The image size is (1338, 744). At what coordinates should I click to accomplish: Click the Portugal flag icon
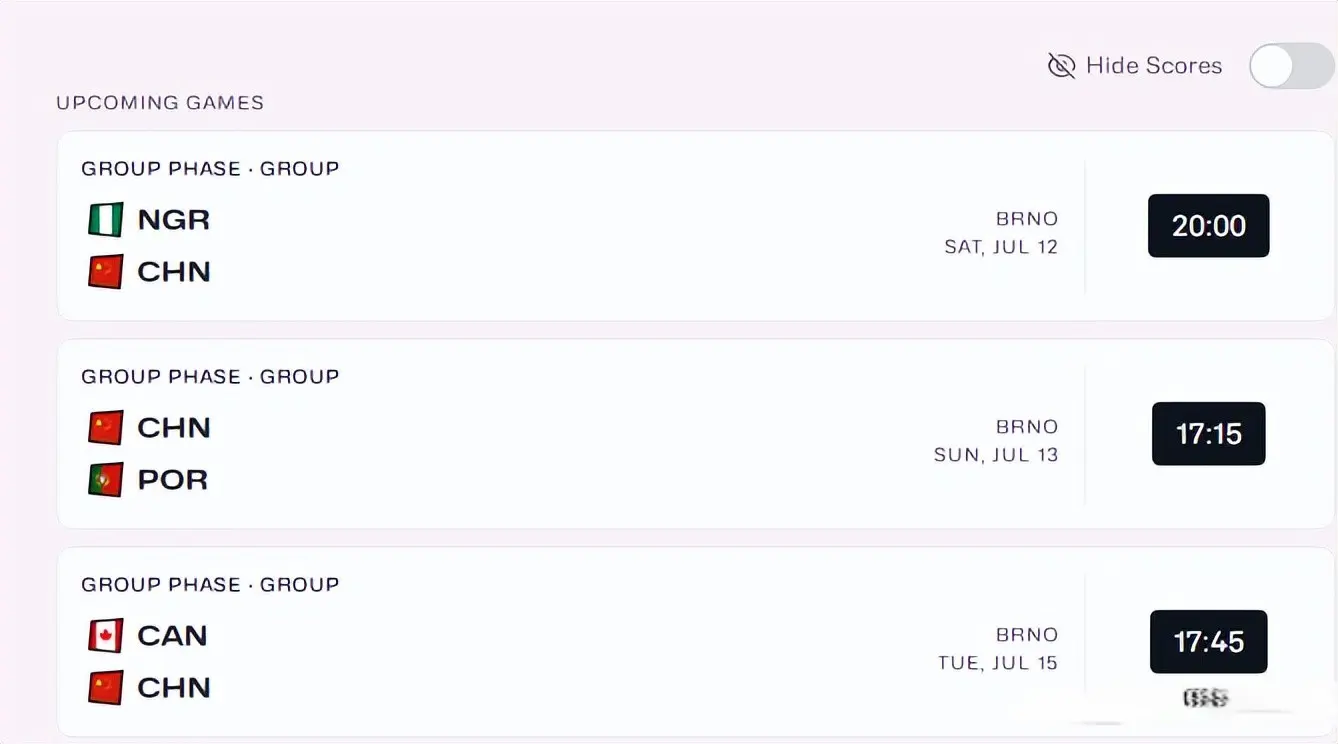pyautogui.click(x=106, y=480)
